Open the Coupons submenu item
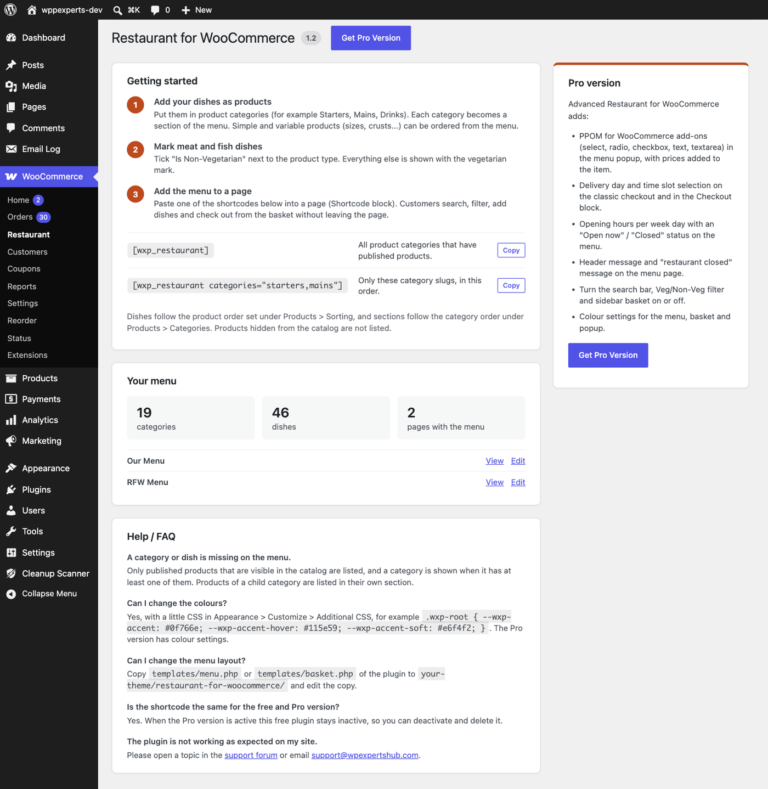 tap(24, 269)
